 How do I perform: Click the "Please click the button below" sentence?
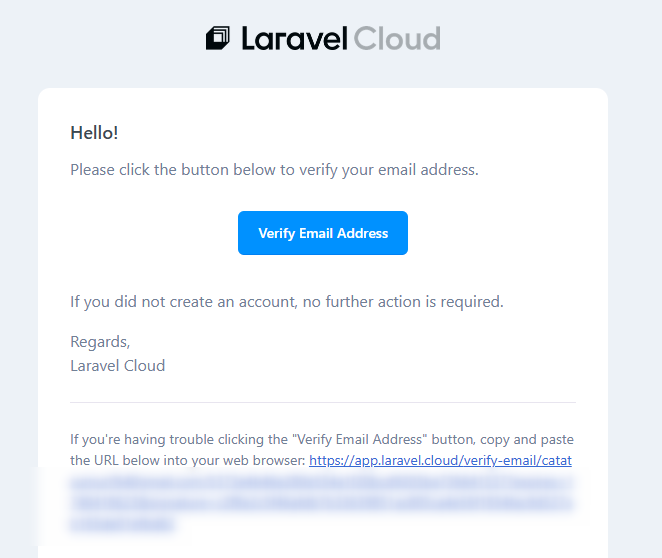tap(274, 170)
